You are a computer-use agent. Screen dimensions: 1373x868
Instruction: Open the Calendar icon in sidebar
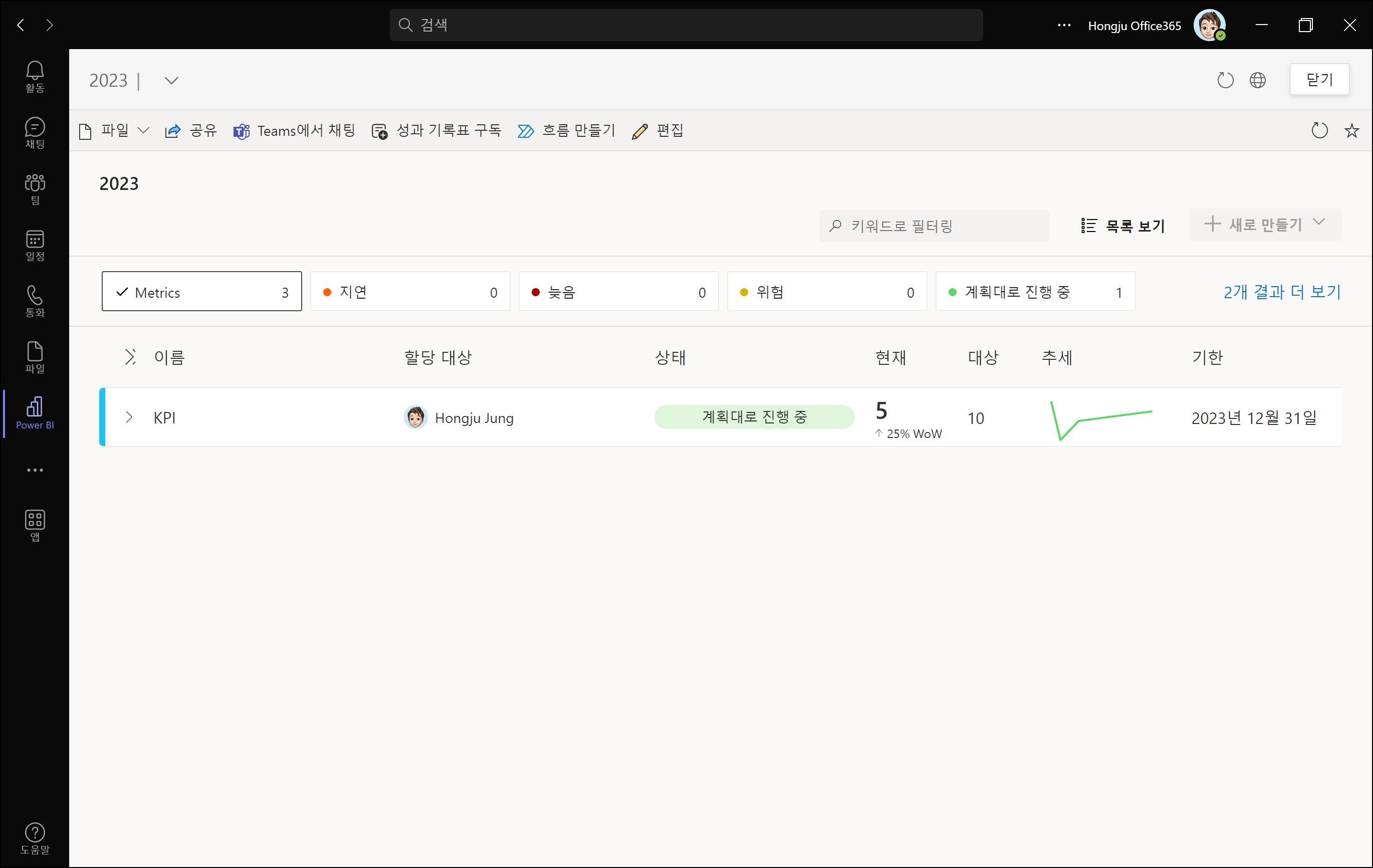35,245
